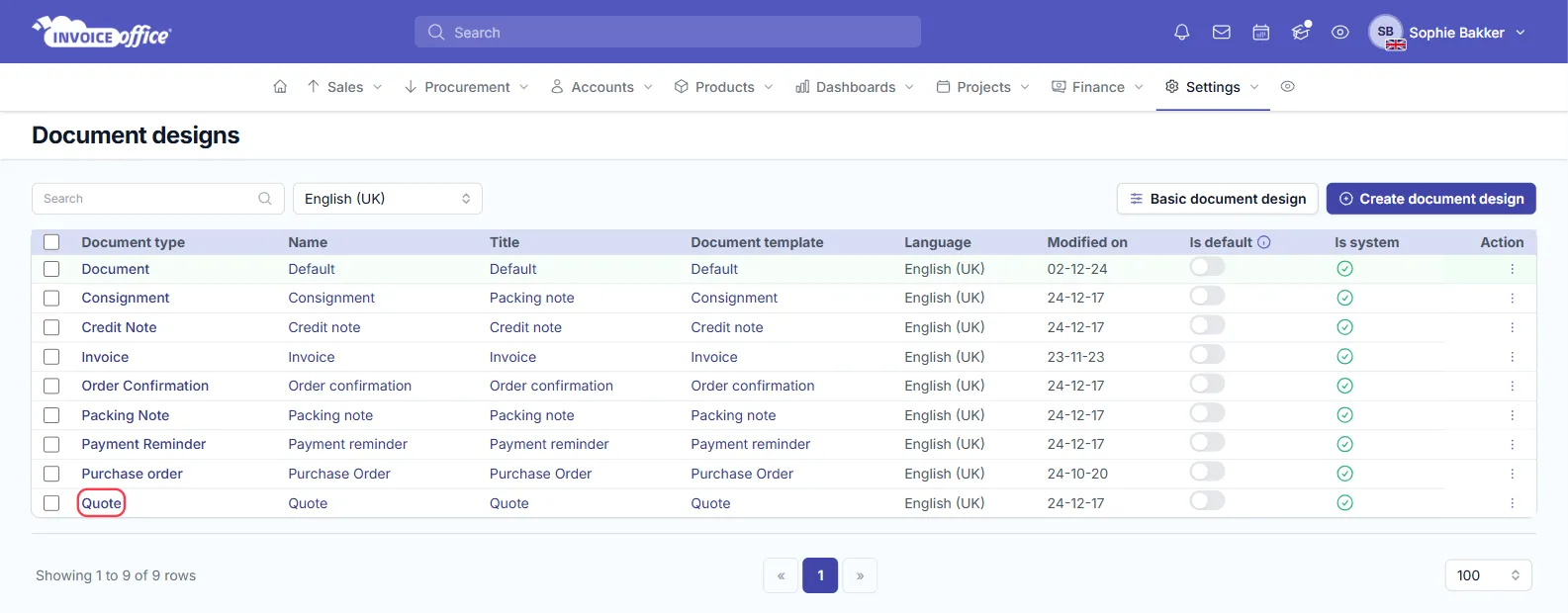Expand the Procurement menu
Viewport: 1568px width, 613px height.
click(467, 87)
